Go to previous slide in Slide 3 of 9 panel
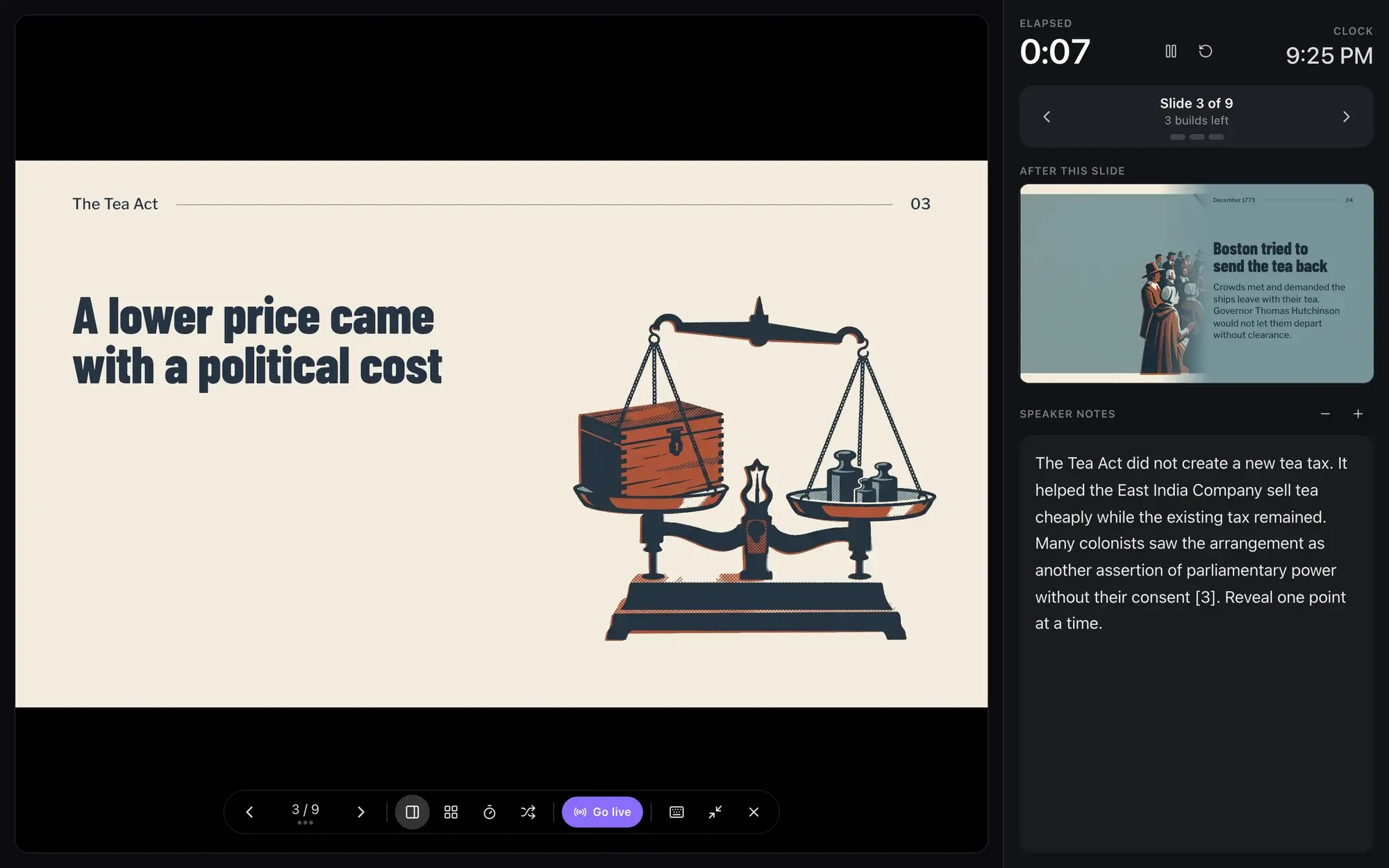The height and width of the screenshot is (868, 1389). 1047,117
